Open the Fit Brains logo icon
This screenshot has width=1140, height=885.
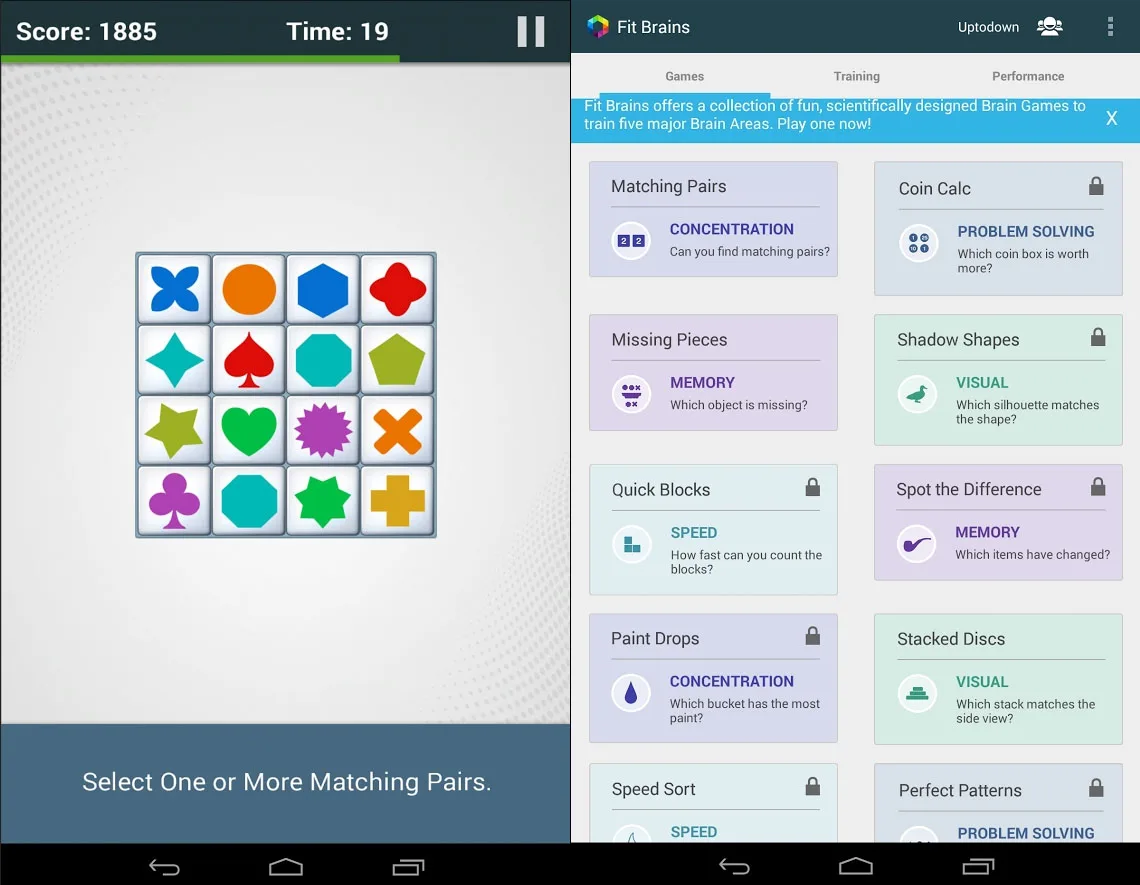[x=598, y=27]
